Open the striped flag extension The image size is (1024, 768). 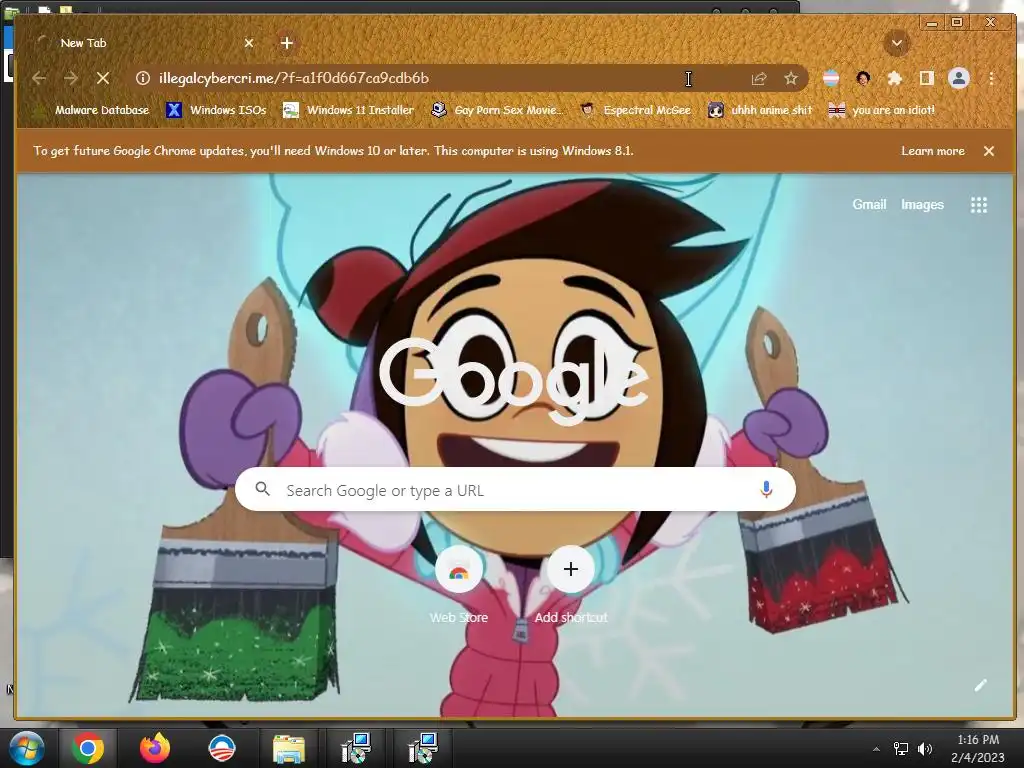click(x=831, y=78)
